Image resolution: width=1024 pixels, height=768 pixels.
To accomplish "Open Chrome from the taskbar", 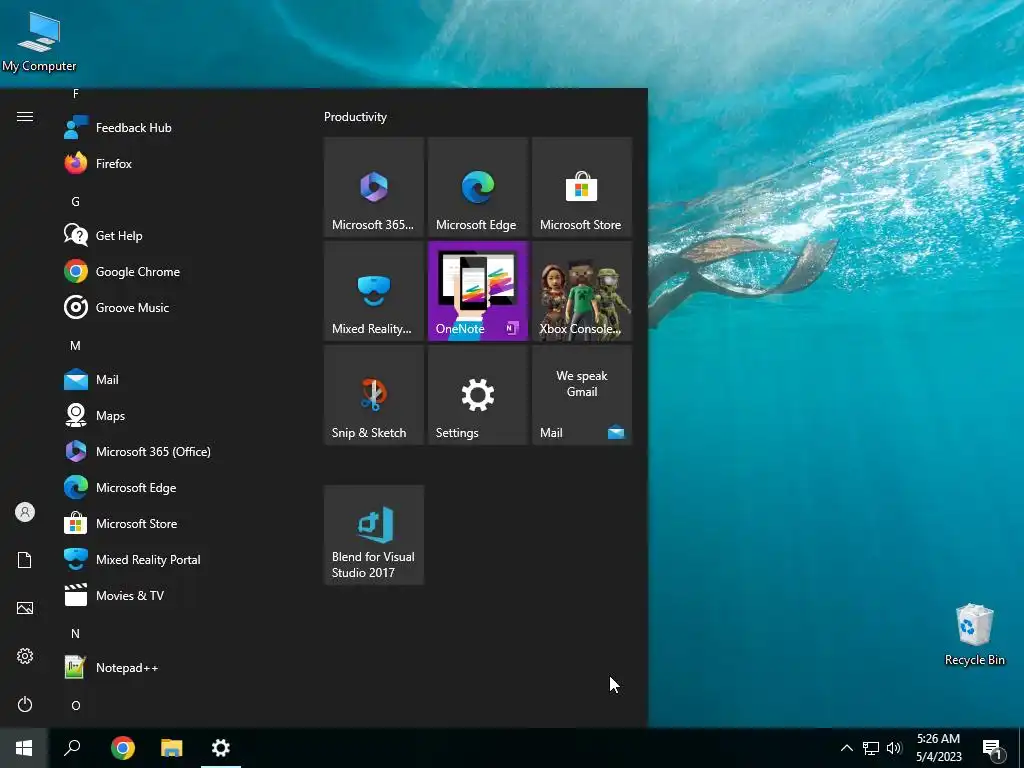I will click(123, 748).
